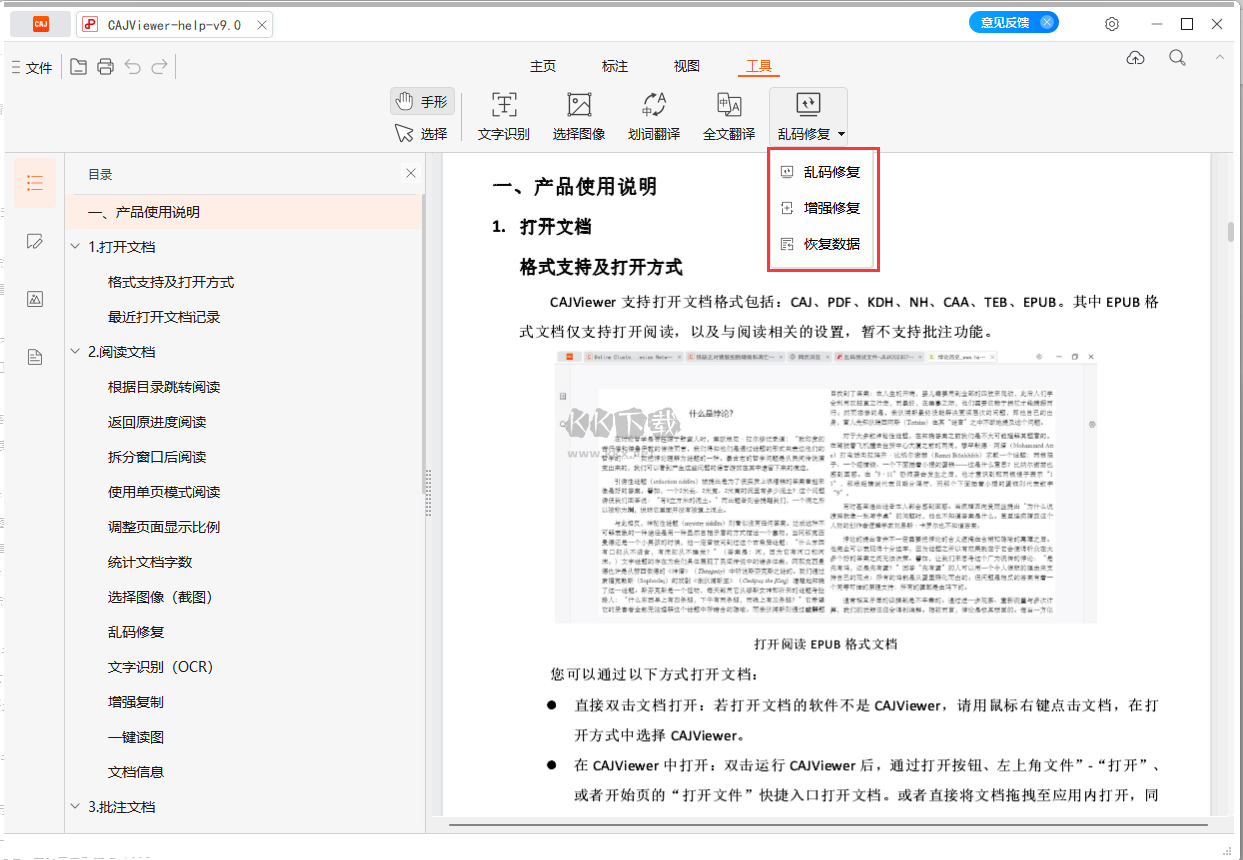Viewport: 1243px width, 860px height.
Task: Switch to the 标注 ribbon tab
Action: (615, 66)
